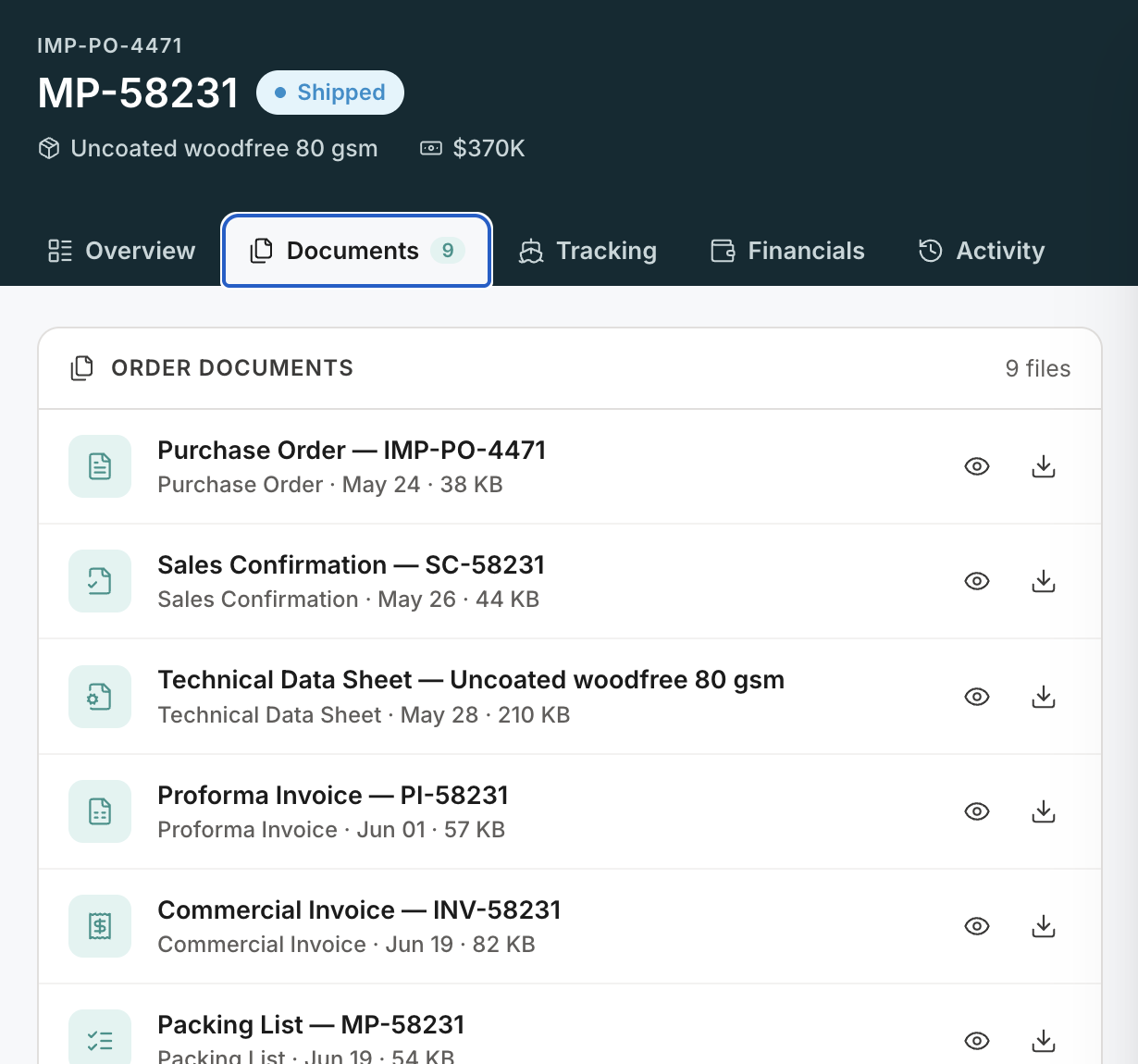The width and height of the screenshot is (1138, 1064).
Task: Click the 9 count badge on Documents
Action: pyautogui.click(x=448, y=251)
